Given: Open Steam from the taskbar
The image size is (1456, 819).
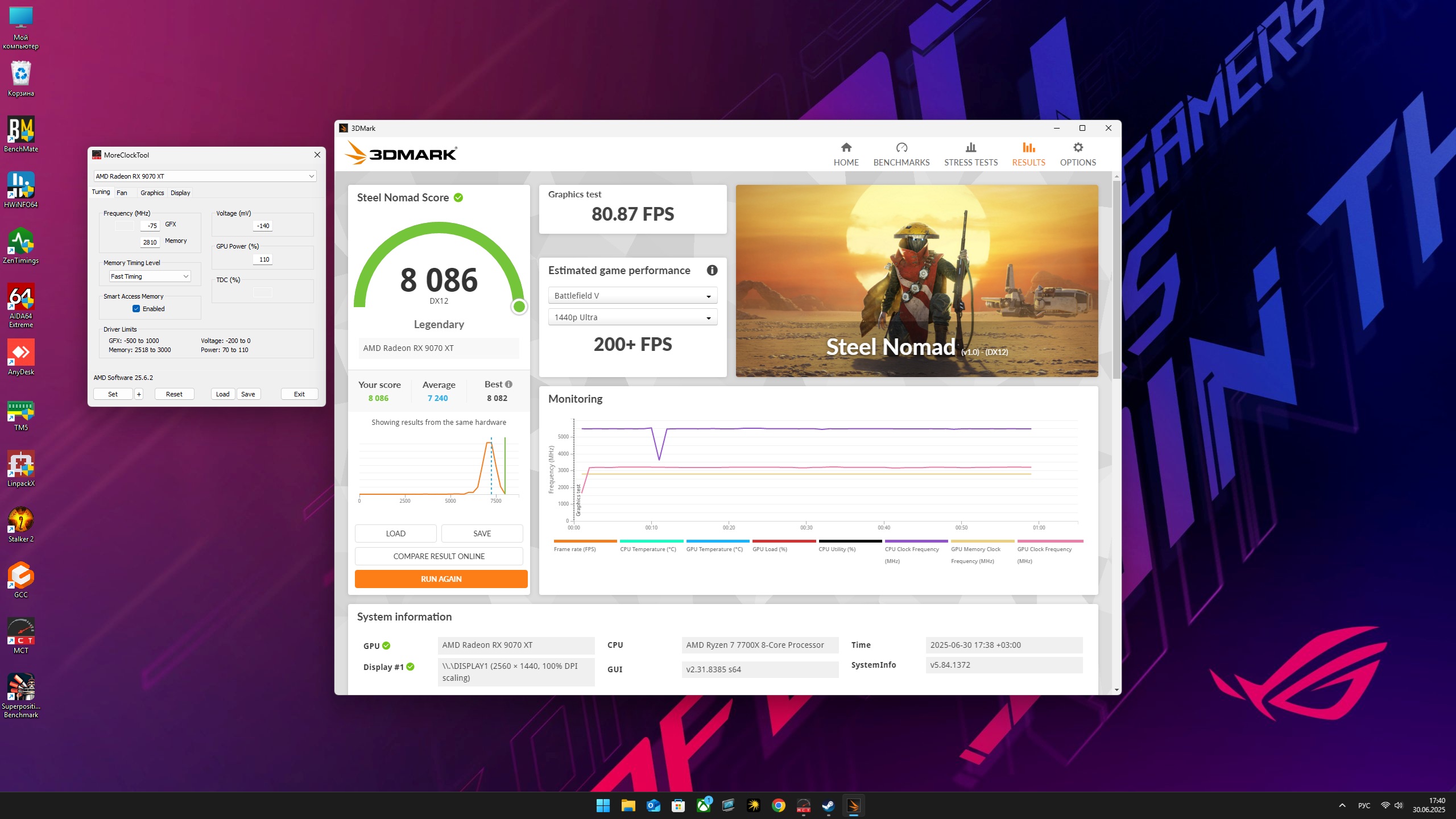Looking at the screenshot, I should [828, 805].
